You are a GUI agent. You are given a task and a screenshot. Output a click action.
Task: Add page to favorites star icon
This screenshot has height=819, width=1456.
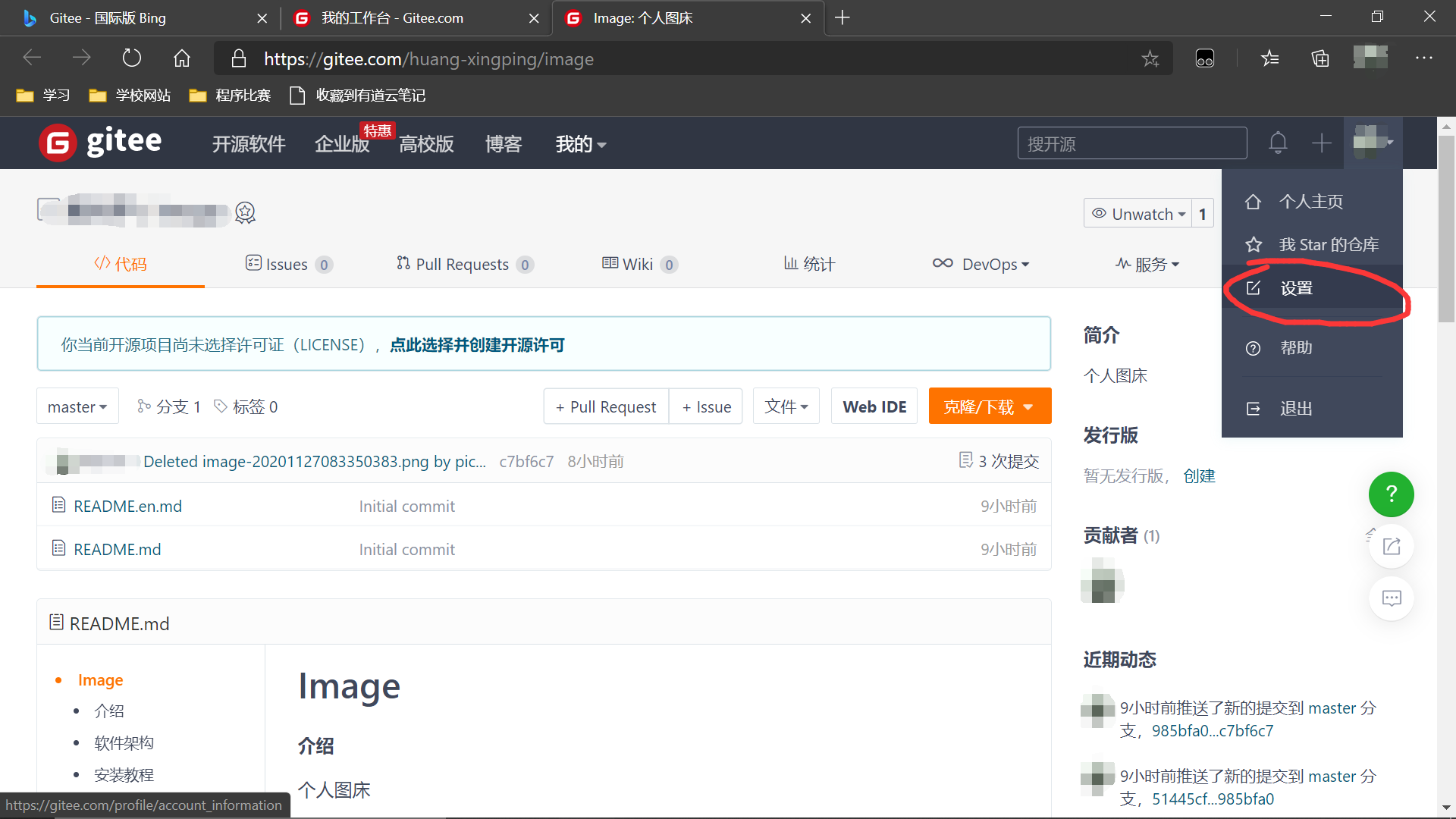pos(1150,58)
